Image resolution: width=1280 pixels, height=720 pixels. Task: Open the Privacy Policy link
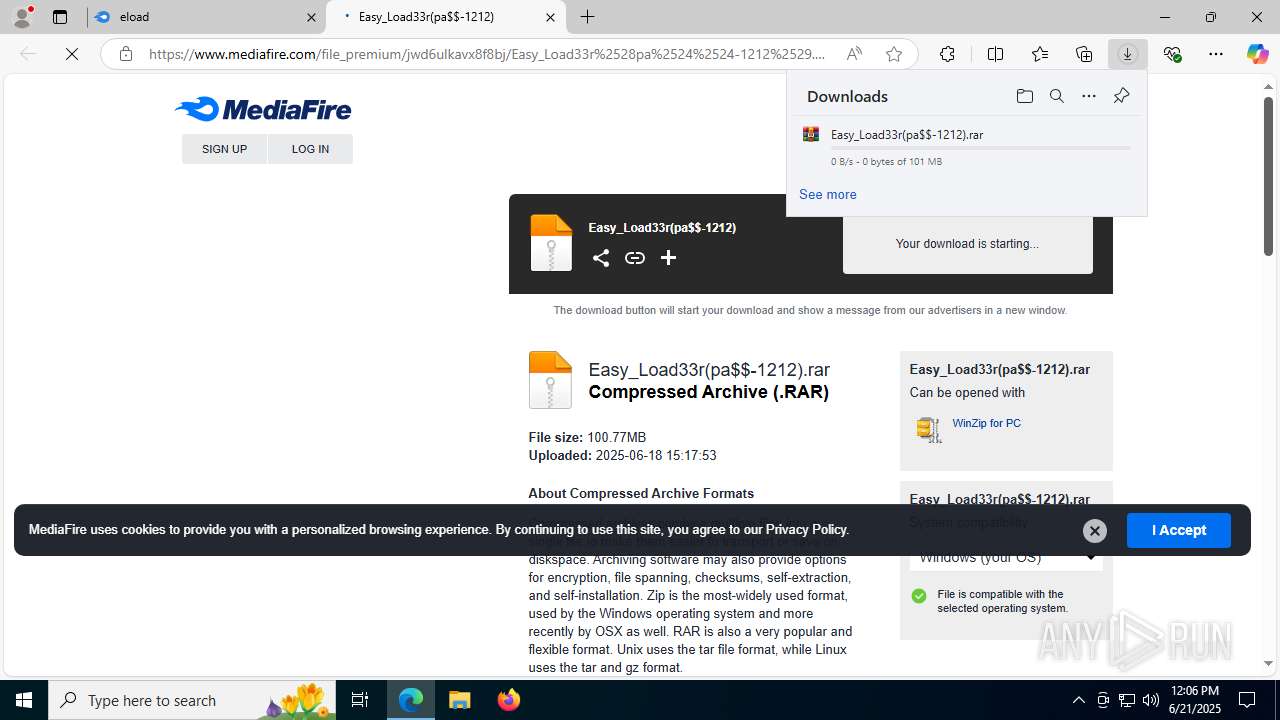(806, 530)
